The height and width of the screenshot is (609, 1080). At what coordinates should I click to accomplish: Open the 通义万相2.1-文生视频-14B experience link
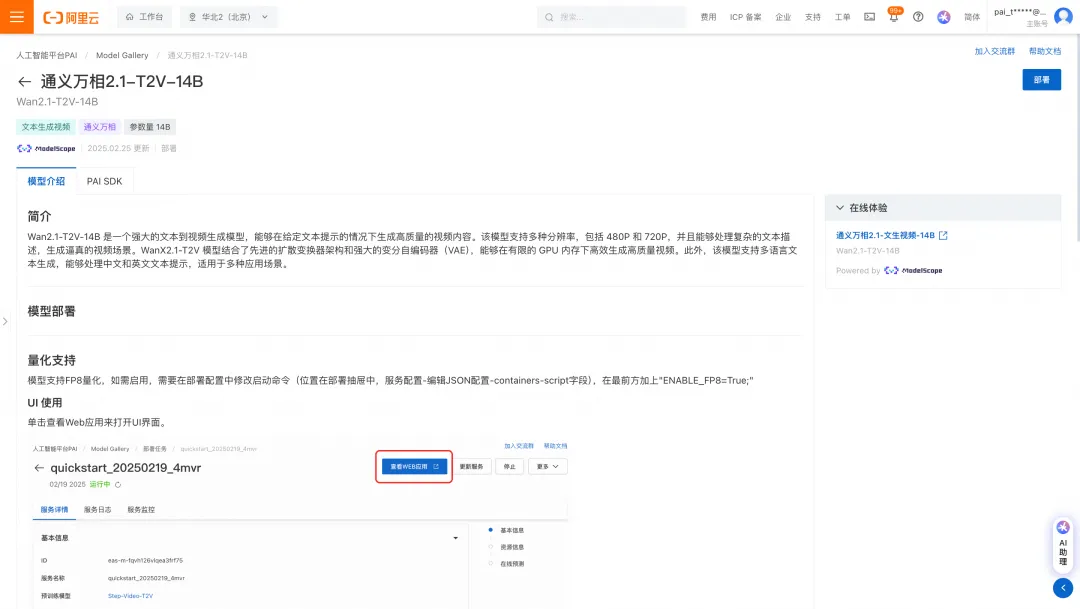(x=885, y=236)
